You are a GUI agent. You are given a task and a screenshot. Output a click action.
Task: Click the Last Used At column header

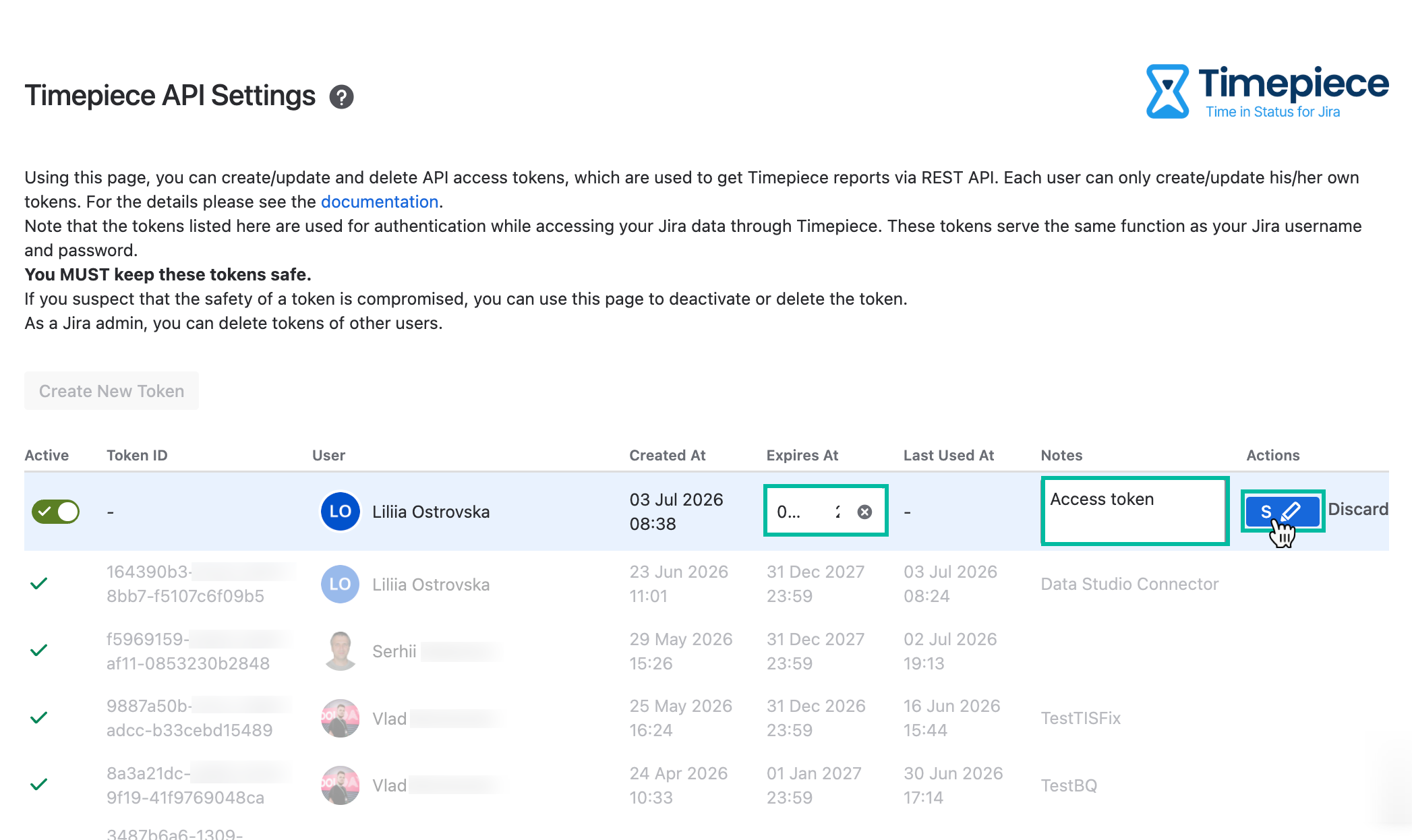point(949,455)
